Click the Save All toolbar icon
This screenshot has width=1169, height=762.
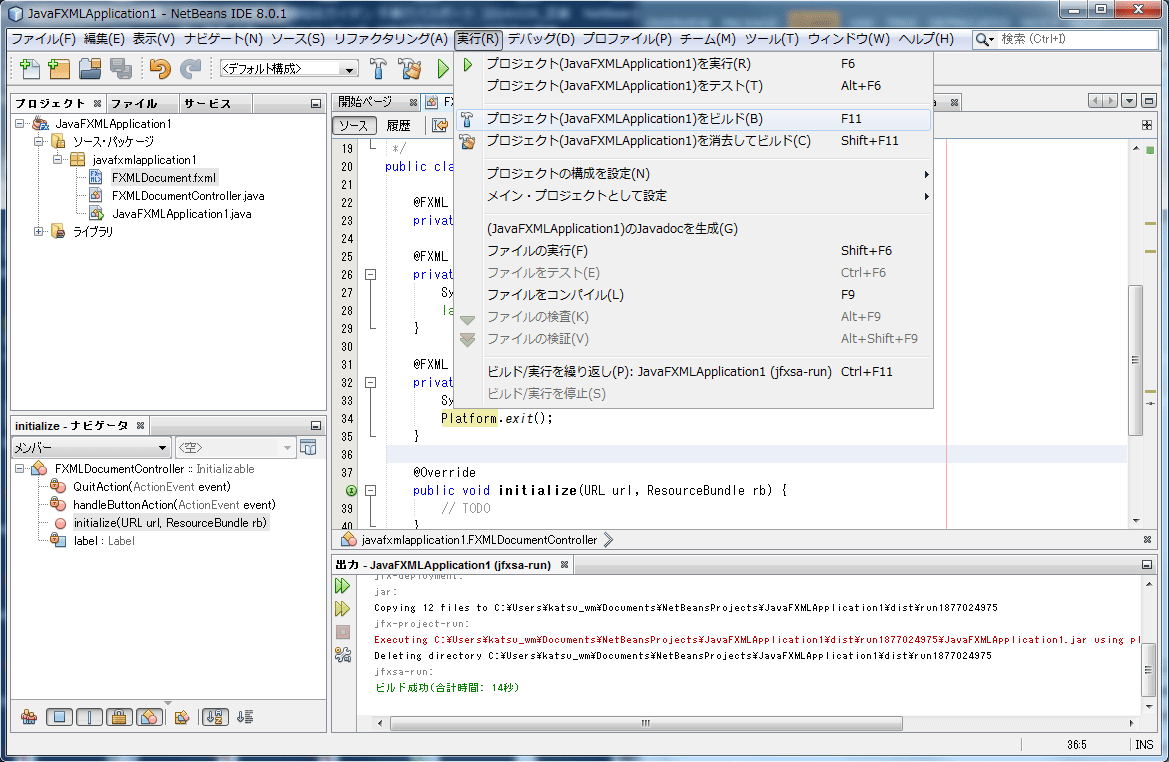point(121,69)
